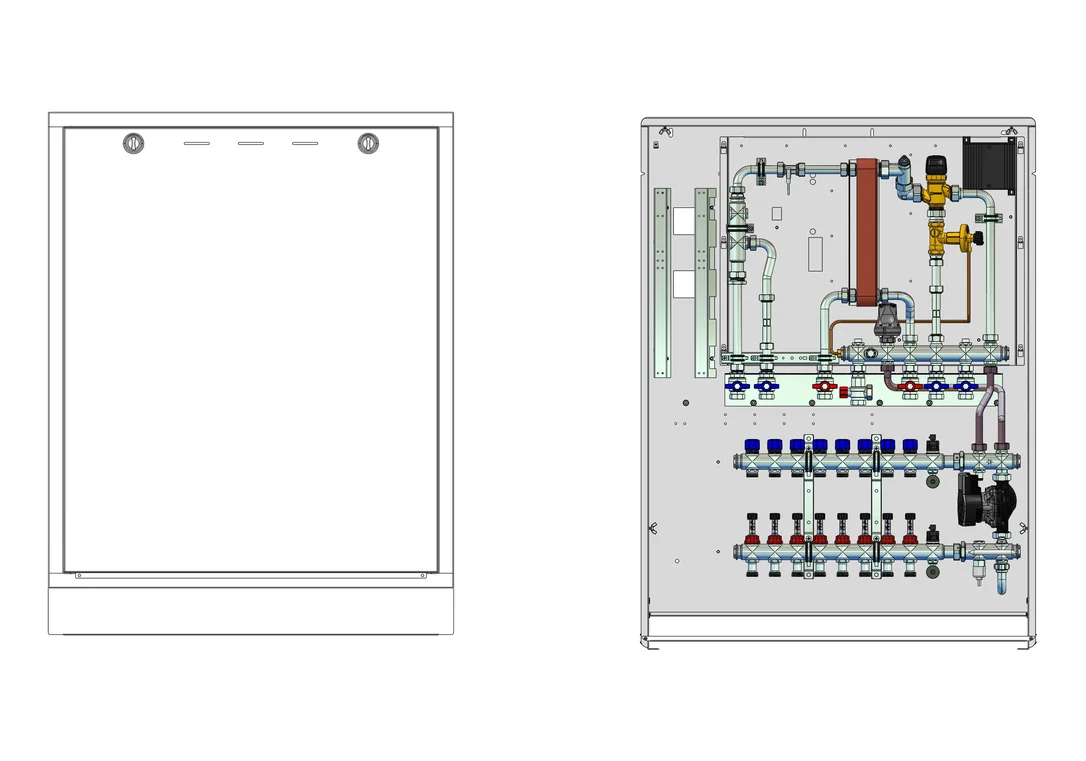Select the orange capillary tube
This screenshot has width=1086, height=761.
[900, 323]
